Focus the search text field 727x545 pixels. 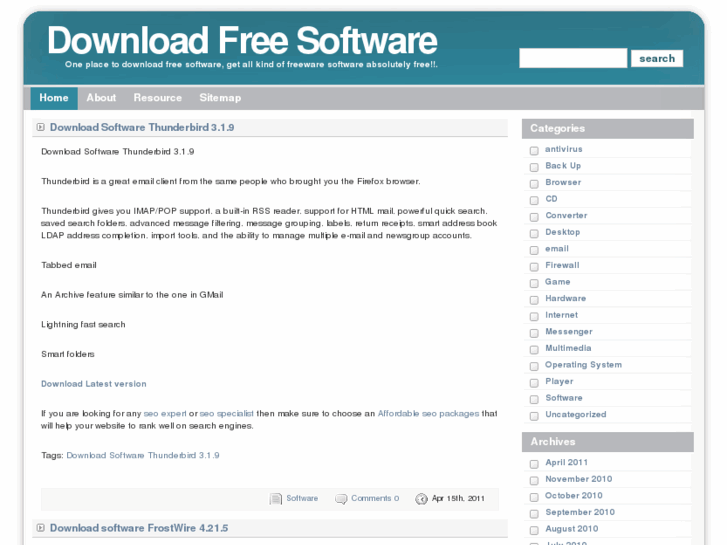point(573,58)
